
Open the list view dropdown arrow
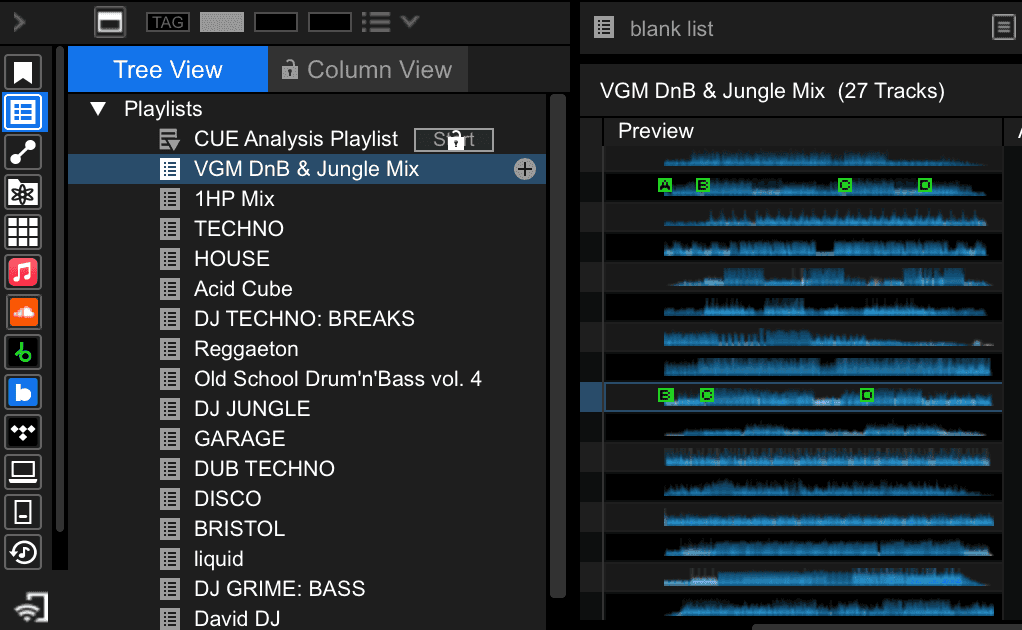[x=409, y=21]
